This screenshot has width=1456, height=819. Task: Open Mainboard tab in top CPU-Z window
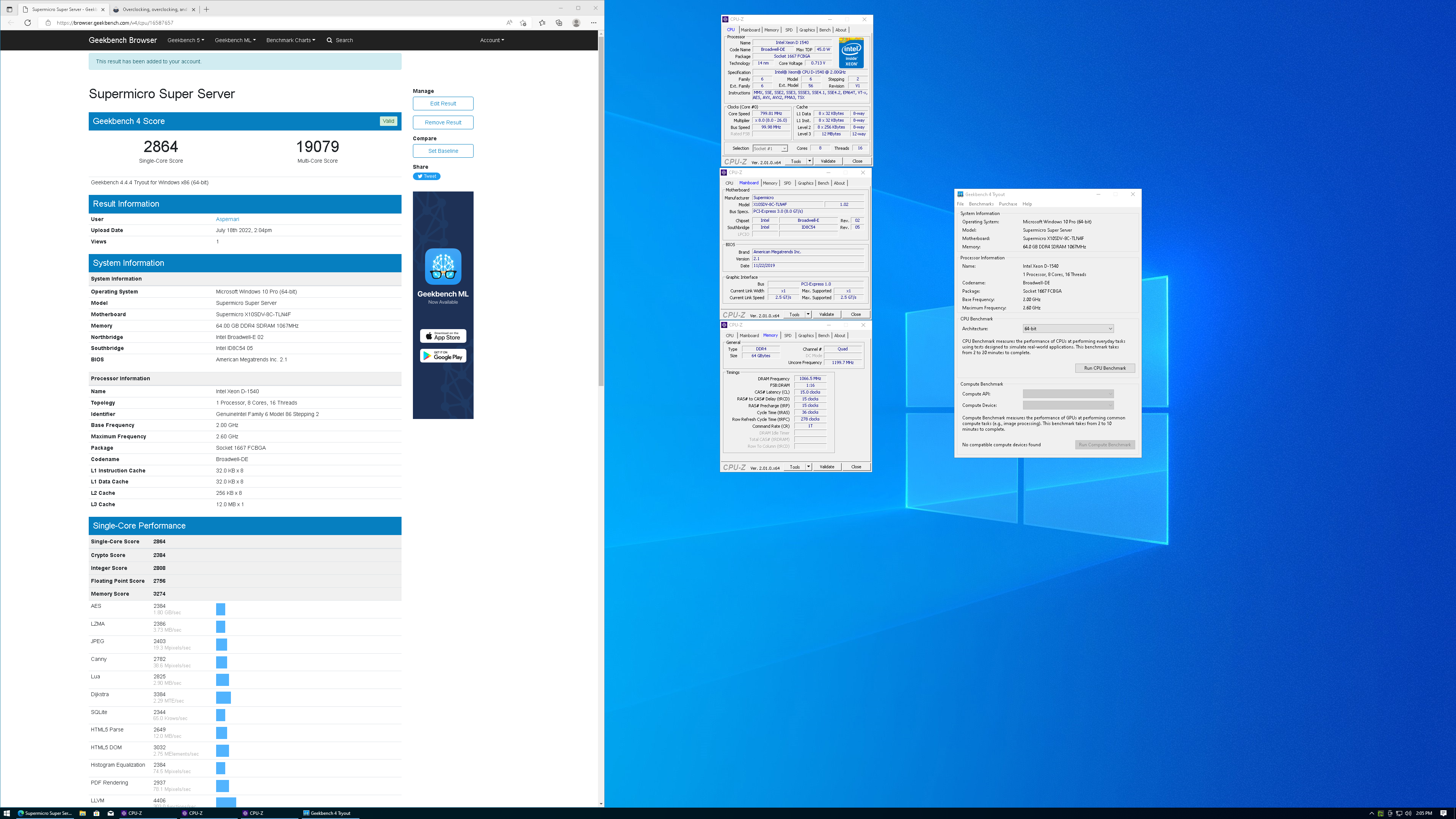point(750,30)
